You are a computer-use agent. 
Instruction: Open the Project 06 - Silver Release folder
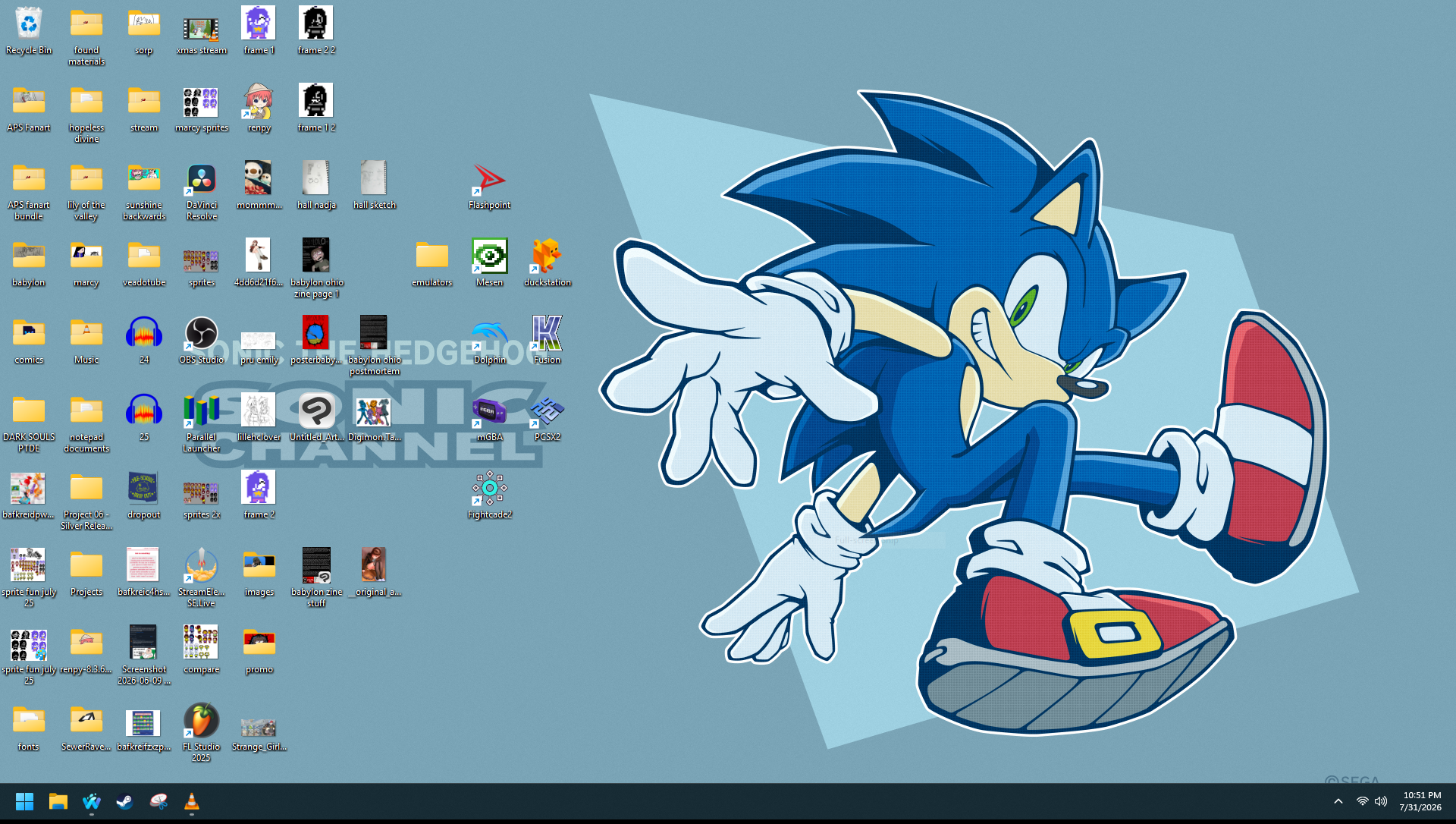tap(86, 500)
